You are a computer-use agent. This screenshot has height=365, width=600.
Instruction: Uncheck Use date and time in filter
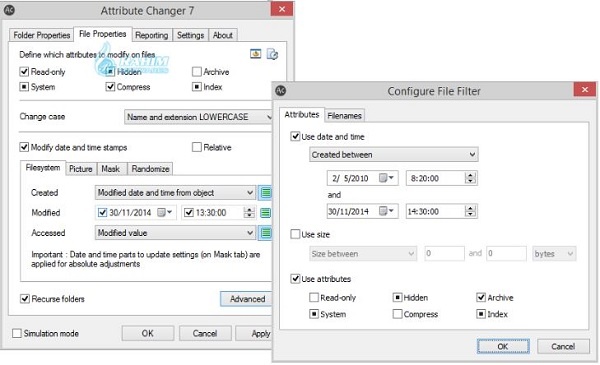295,136
